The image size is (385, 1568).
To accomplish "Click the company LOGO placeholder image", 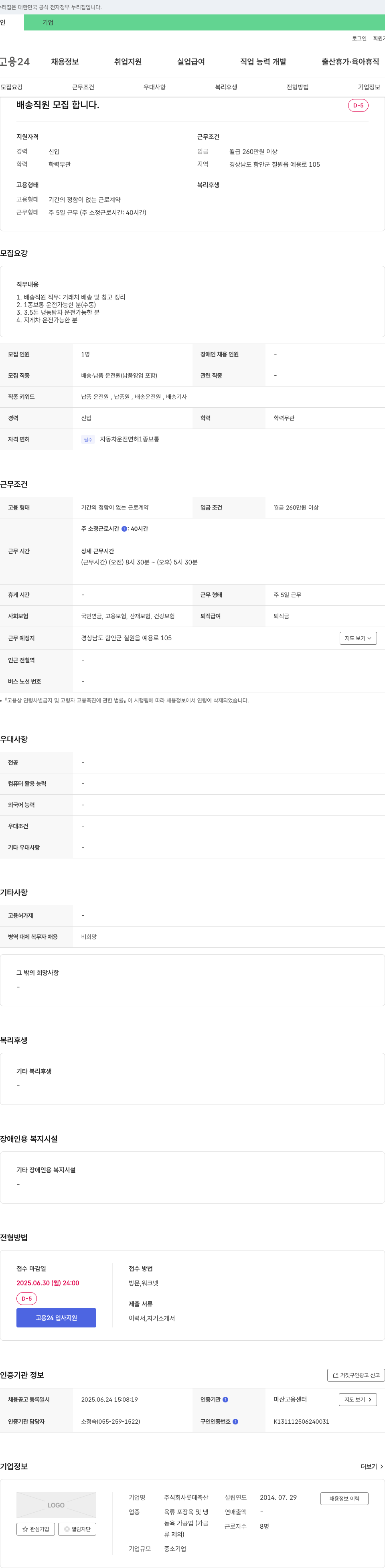I will point(56,1505).
